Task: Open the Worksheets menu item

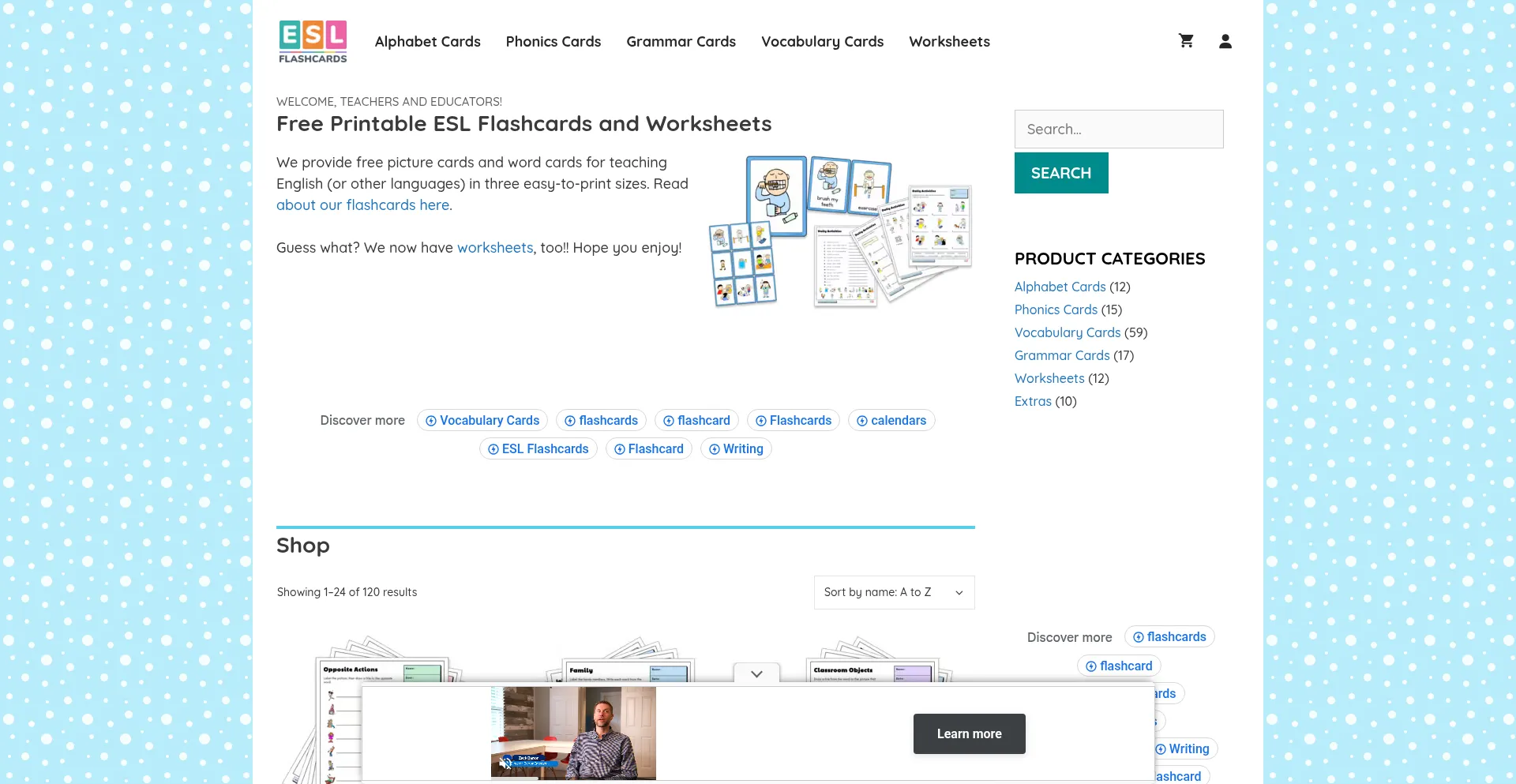Action: coord(949,42)
